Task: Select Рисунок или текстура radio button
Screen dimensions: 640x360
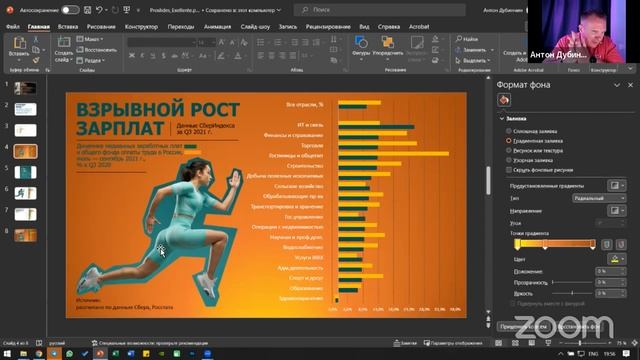Action: pos(509,151)
